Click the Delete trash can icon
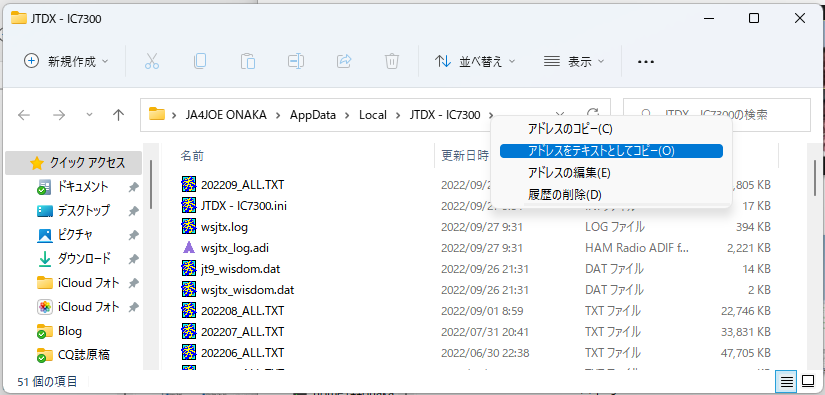The width and height of the screenshot is (825, 395). [x=391, y=62]
